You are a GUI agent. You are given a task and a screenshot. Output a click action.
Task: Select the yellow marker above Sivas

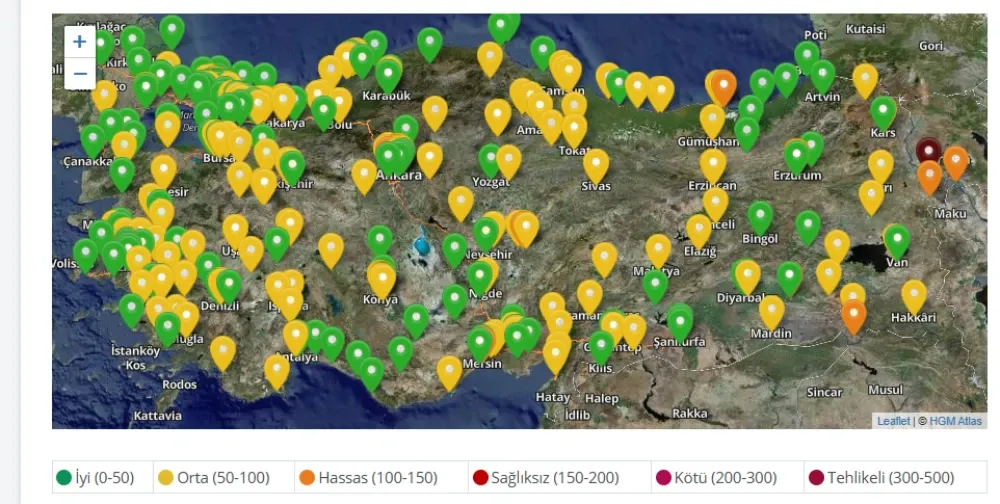point(596,163)
